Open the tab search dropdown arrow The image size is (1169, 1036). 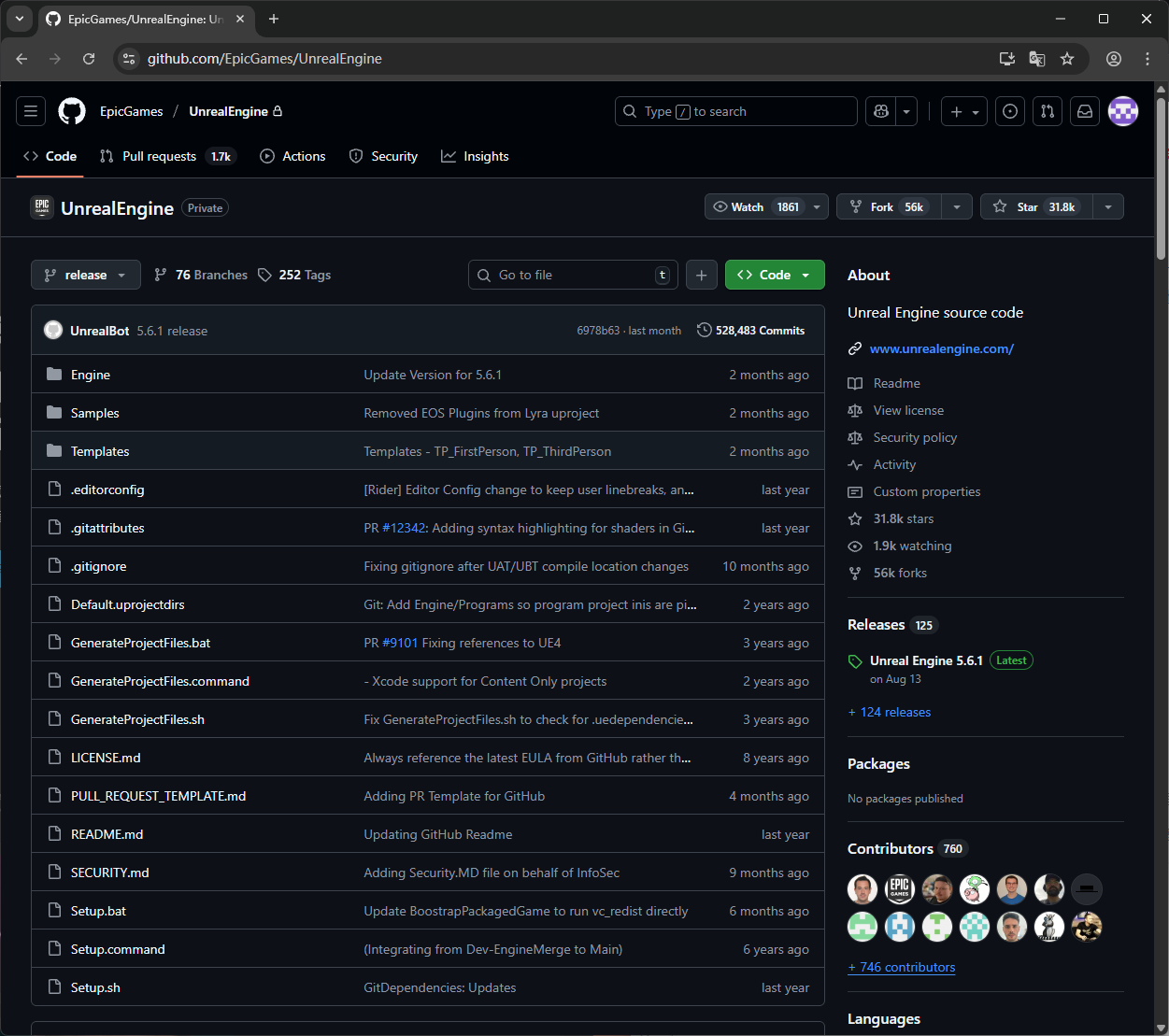pyautogui.click(x=19, y=19)
